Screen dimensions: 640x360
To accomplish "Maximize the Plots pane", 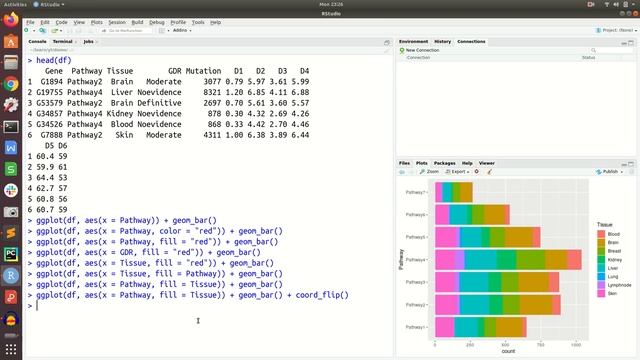I will pos(631,164).
